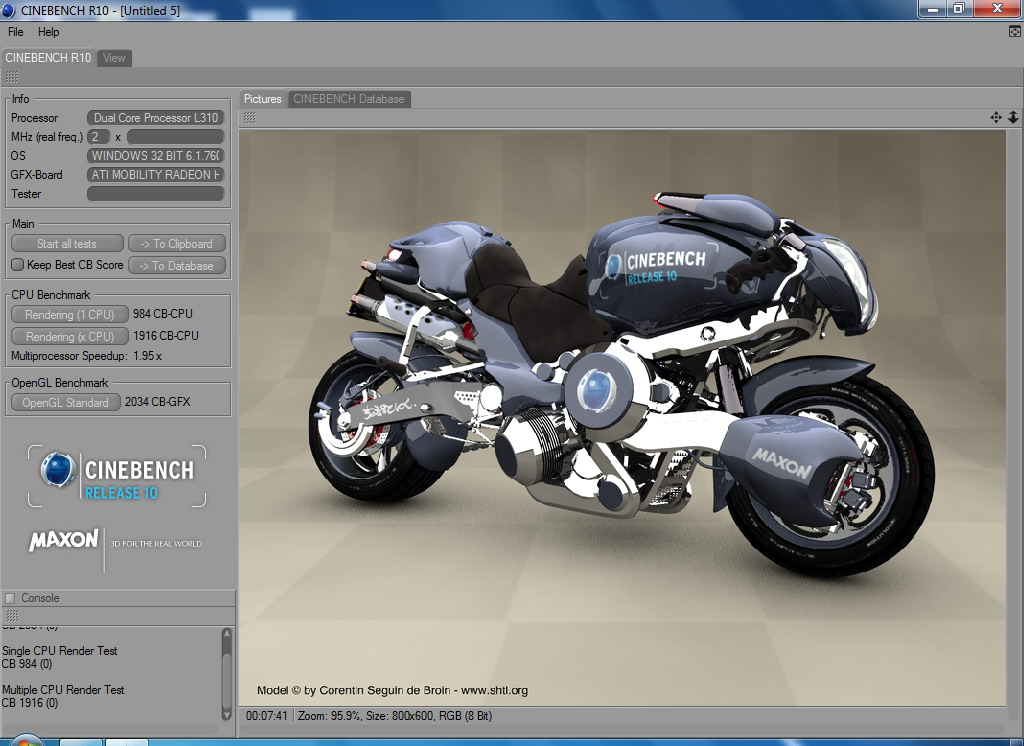Click the CINEBENCH title bar app icon
This screenshot has height=746, width=1024.
[8, 10]
